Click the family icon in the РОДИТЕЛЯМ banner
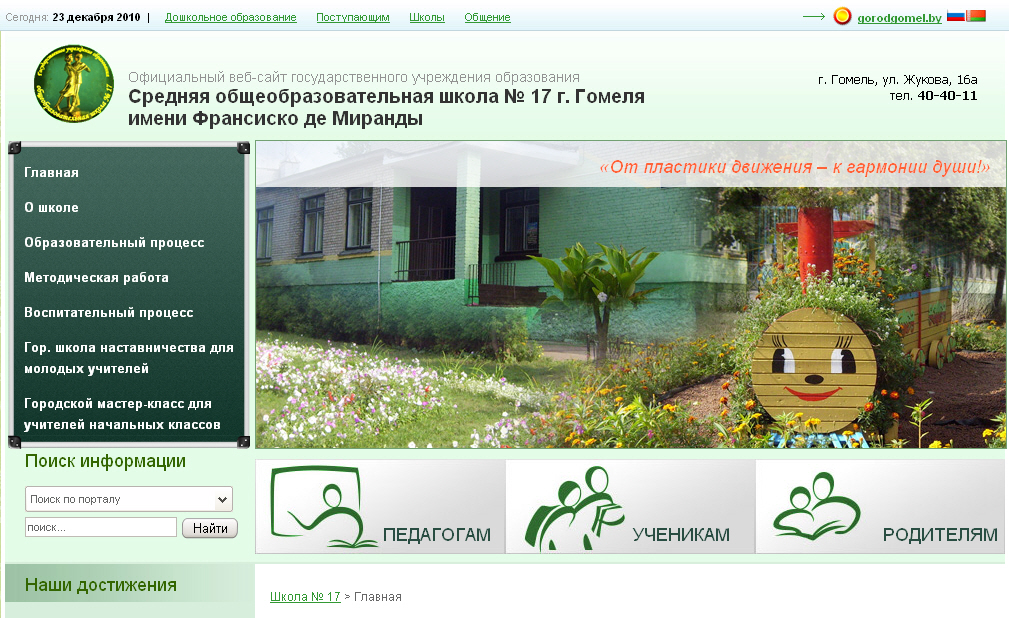The image size is (1009, 618). 817,505
